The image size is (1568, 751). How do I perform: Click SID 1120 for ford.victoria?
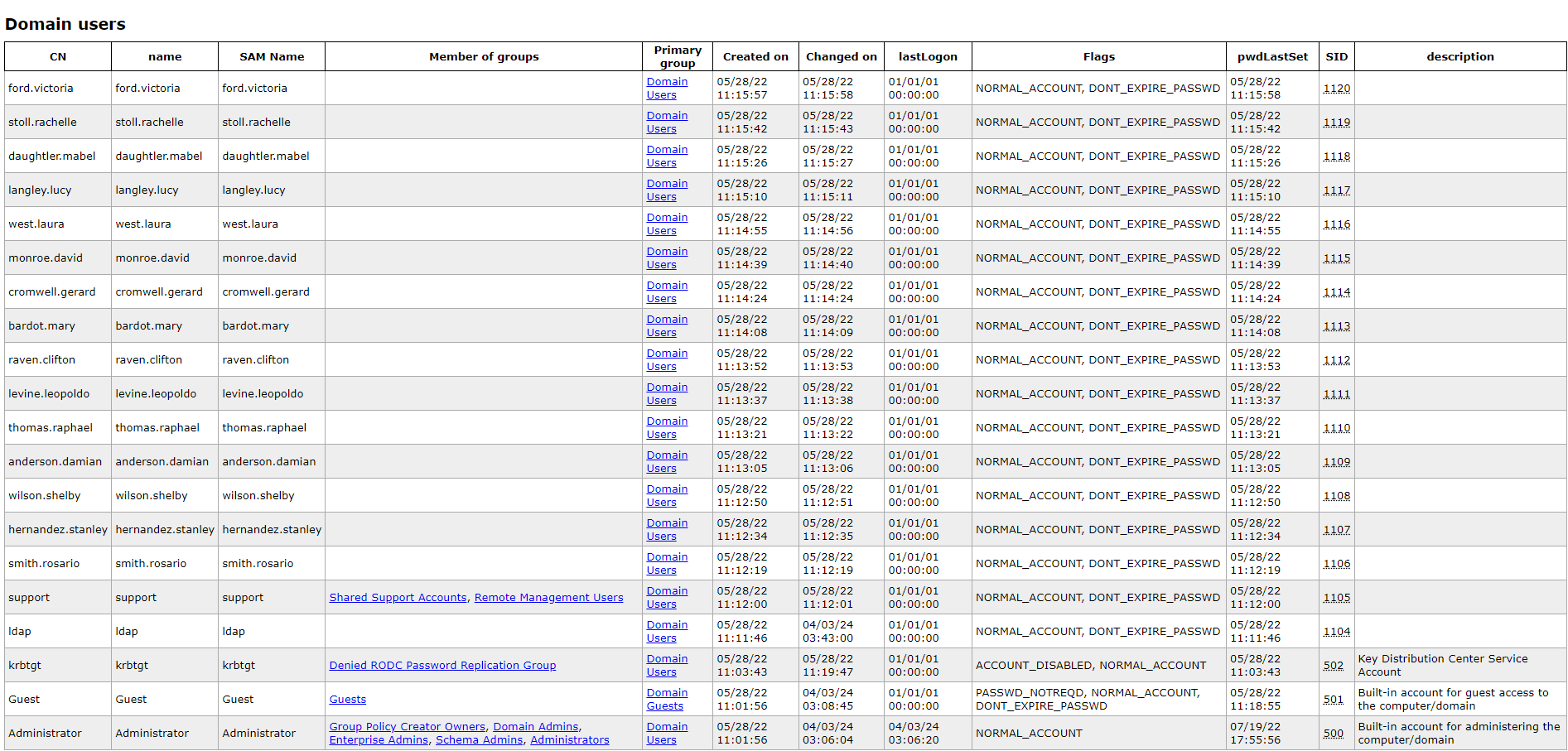coord(1336,89)
